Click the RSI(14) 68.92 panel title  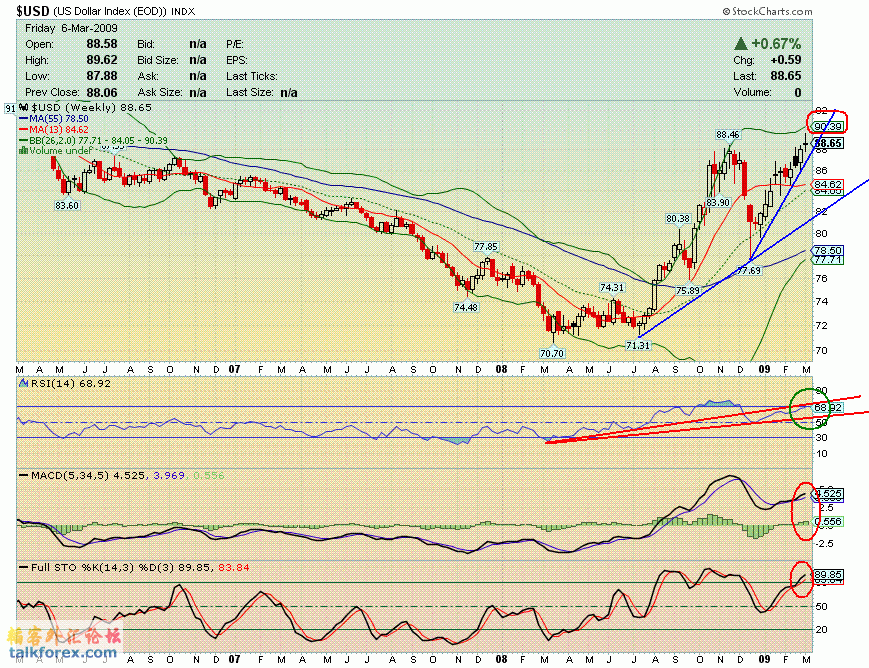click(x=71, y=383)
